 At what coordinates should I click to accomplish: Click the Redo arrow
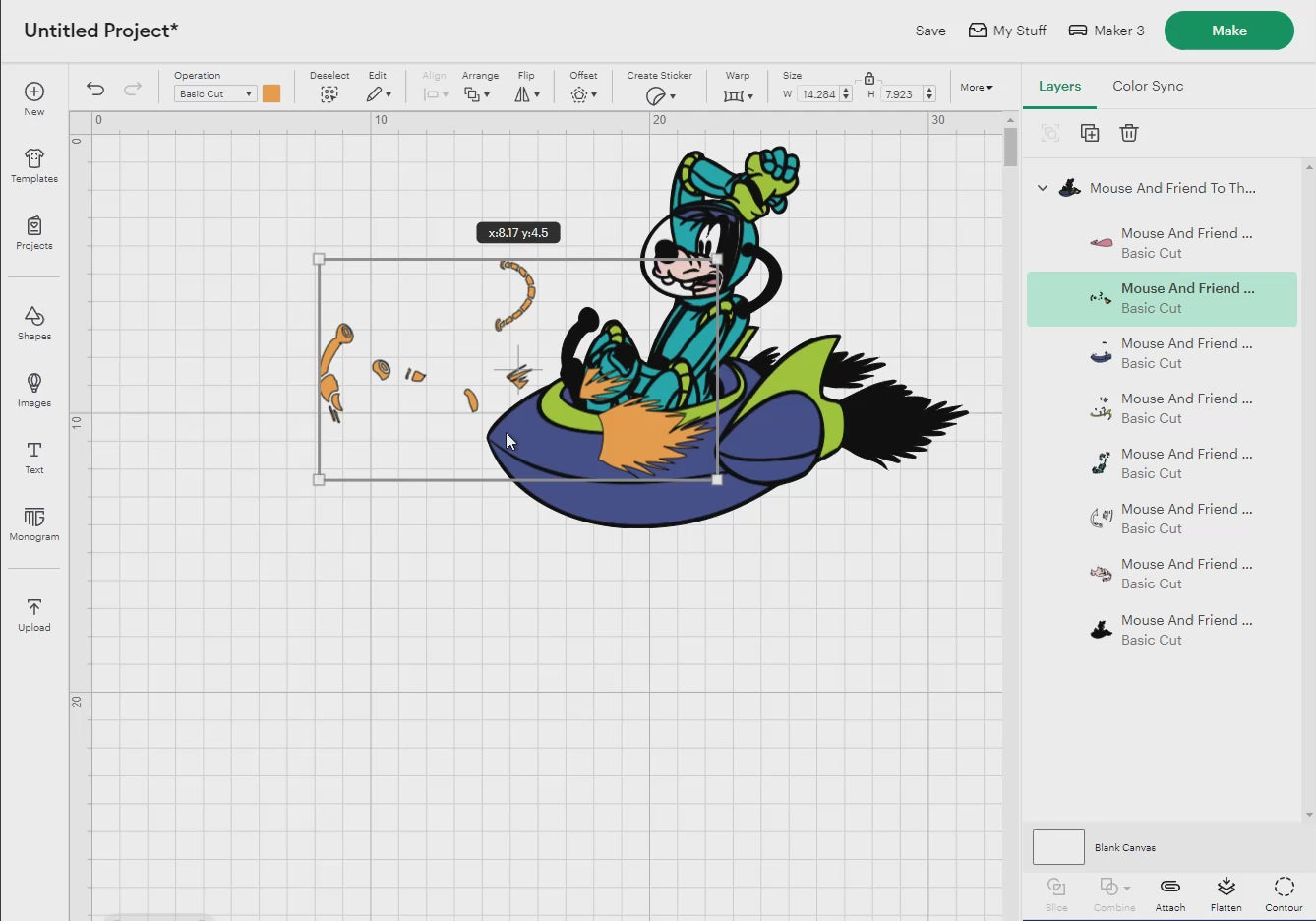(x=132, y=89)
